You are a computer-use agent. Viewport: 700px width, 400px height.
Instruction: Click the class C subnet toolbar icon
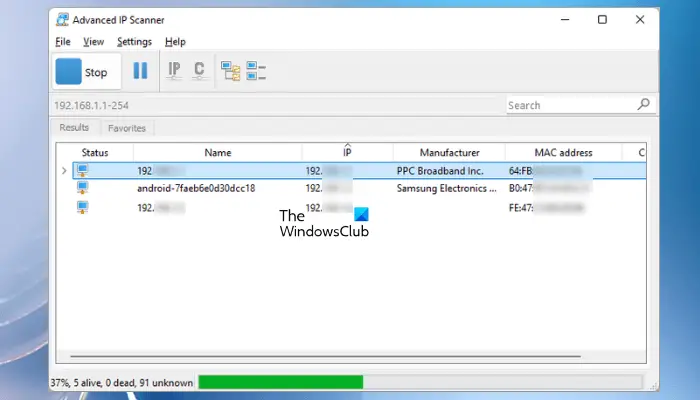[199, 71]
